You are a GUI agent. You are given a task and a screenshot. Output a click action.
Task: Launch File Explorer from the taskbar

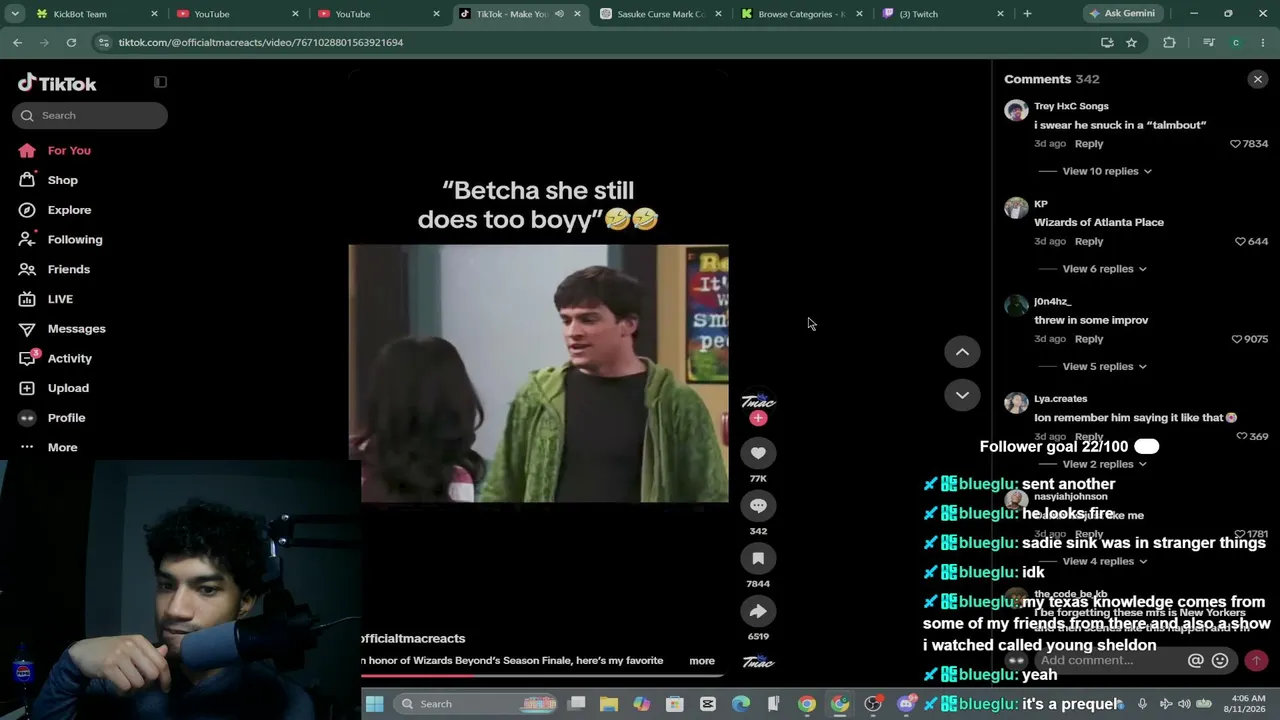pyautogui.click(x=609, y=704)
